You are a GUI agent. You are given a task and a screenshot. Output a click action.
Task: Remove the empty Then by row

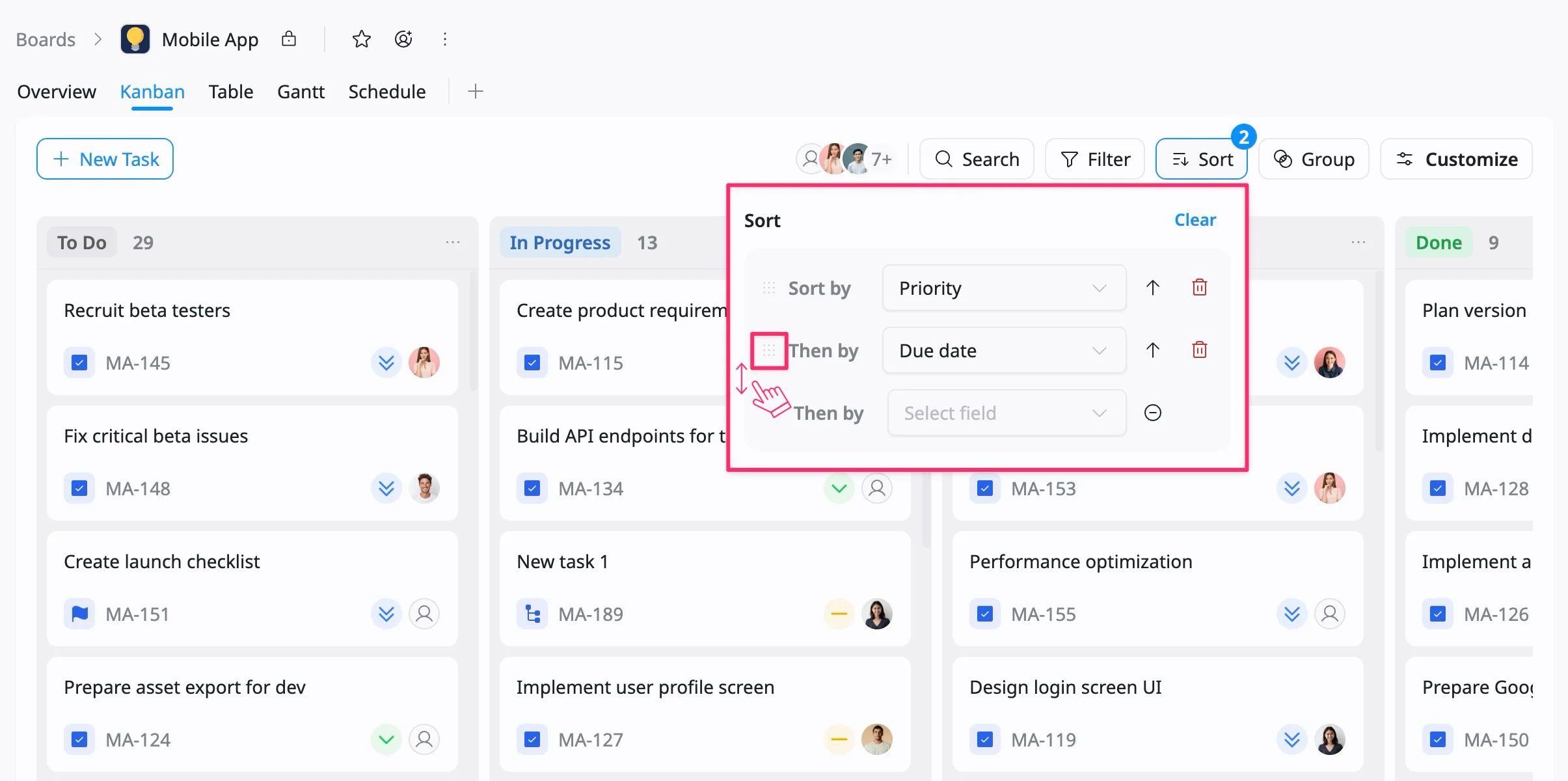pyautogui.click(x=1153, y=413)
